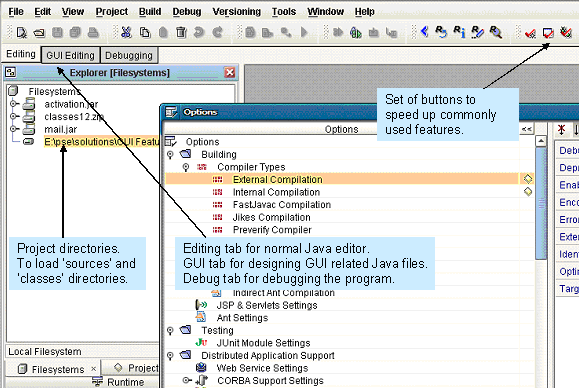Click the Cut scissors icon
The height and width of the screenshot is (388, 579).
point(126,32)
